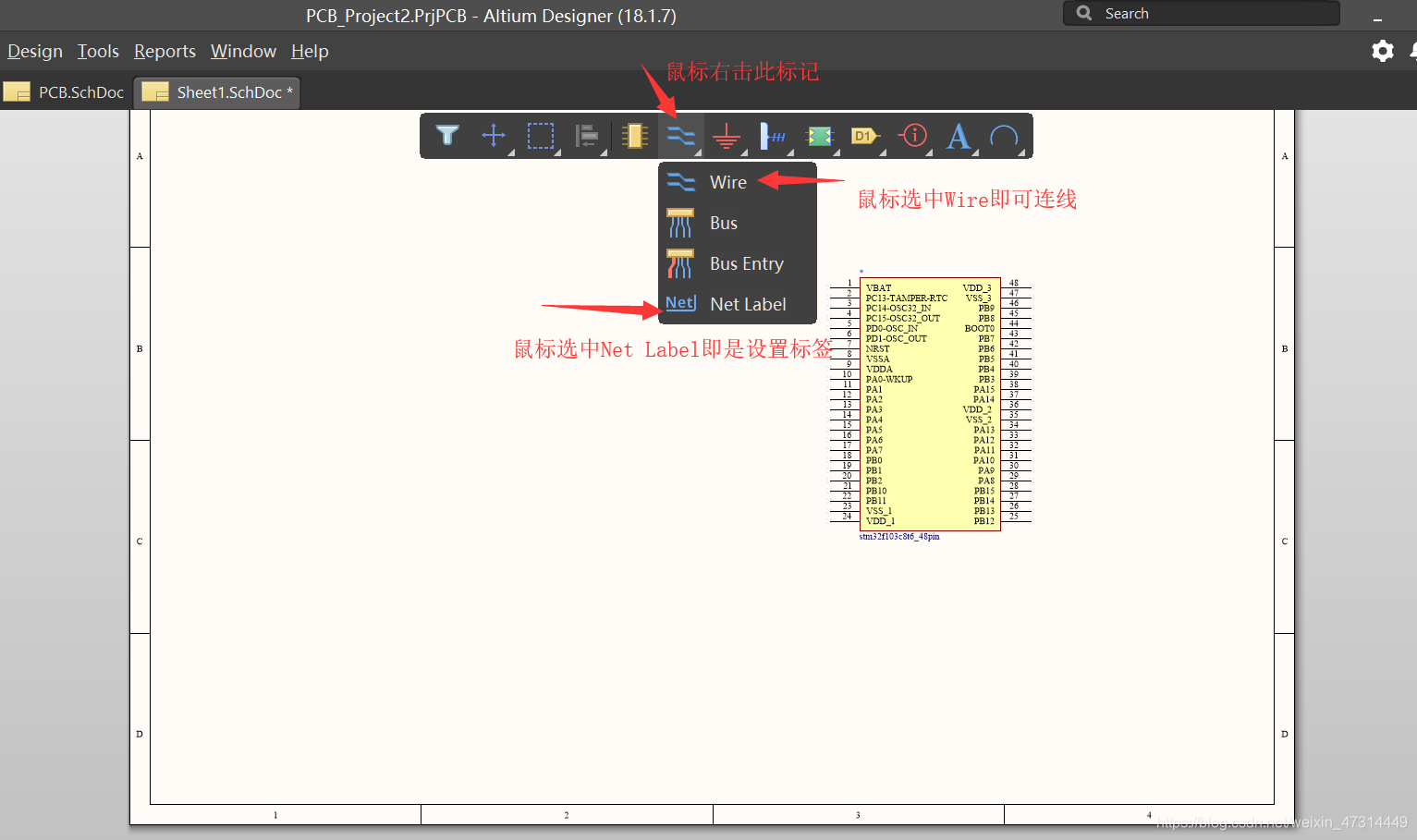Select Net Label menu item
The height and width of the screenshot is (840, 1417).
[738, 304]
